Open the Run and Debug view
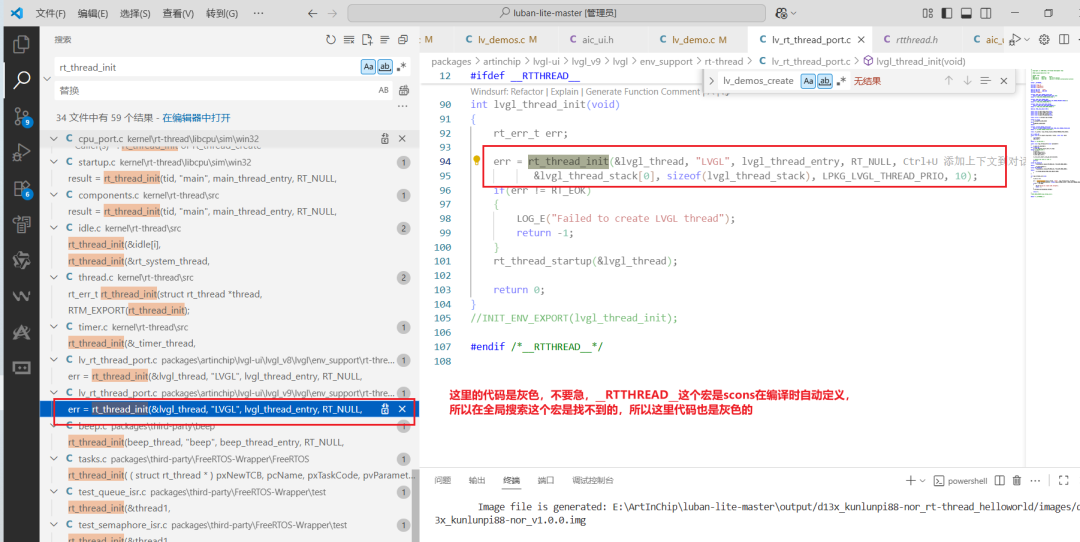 [21, 152]
